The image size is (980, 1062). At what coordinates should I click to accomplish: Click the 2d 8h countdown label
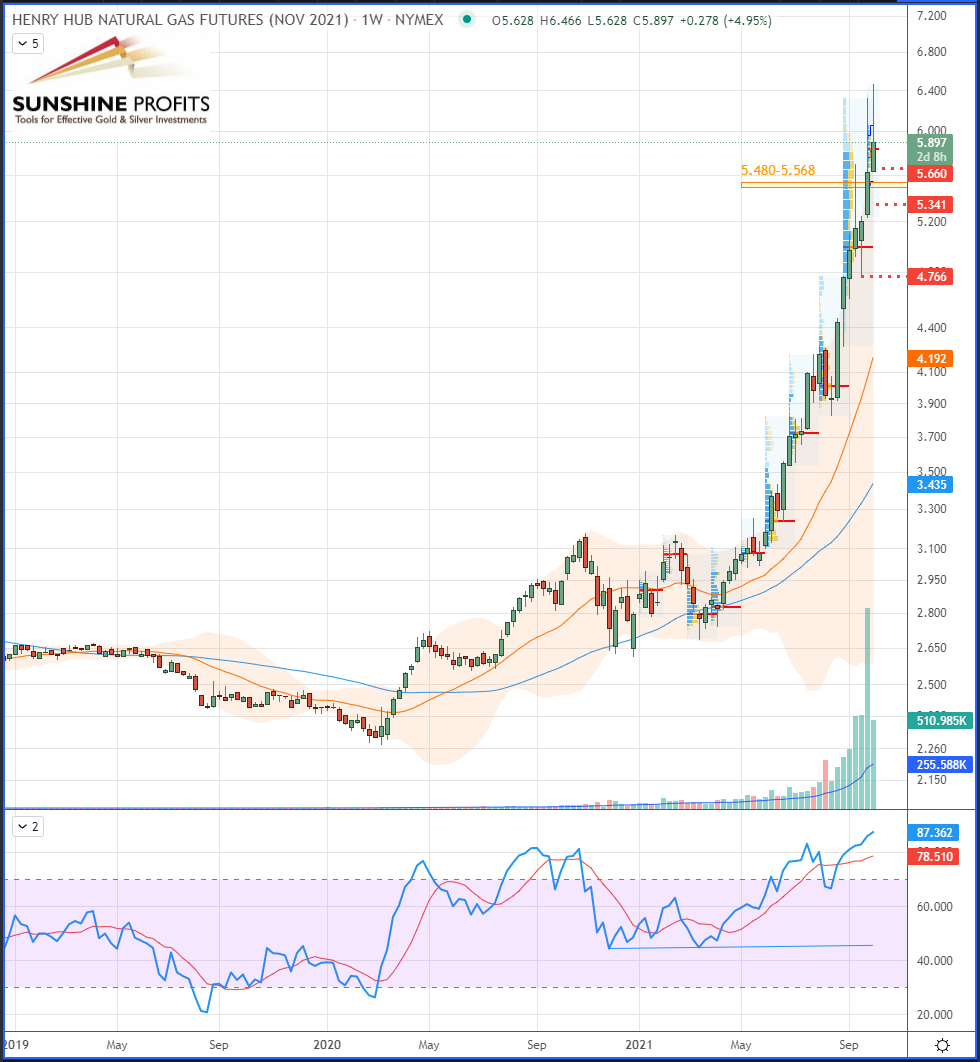931,157
